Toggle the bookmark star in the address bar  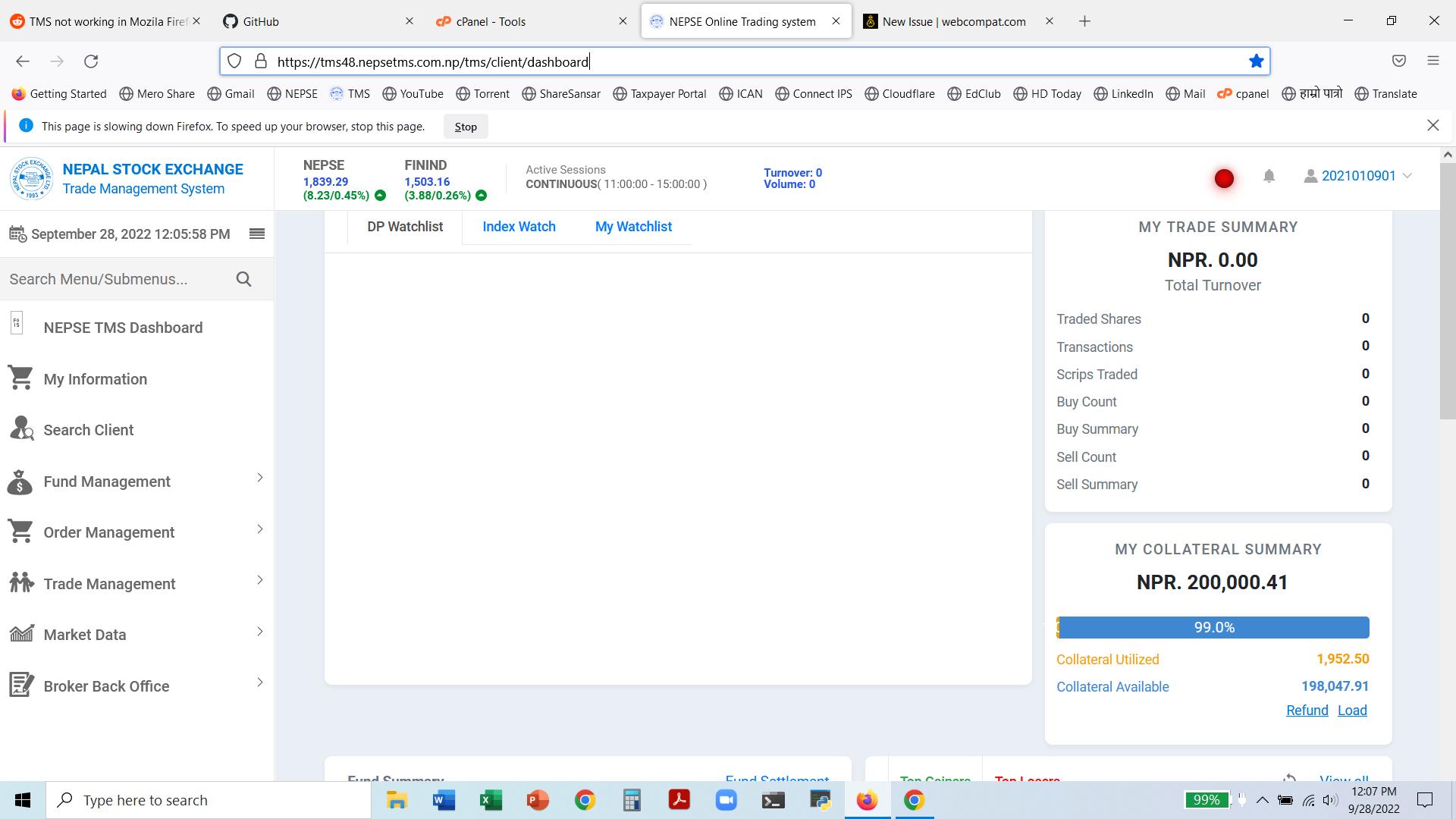(x=1256, y=61)
